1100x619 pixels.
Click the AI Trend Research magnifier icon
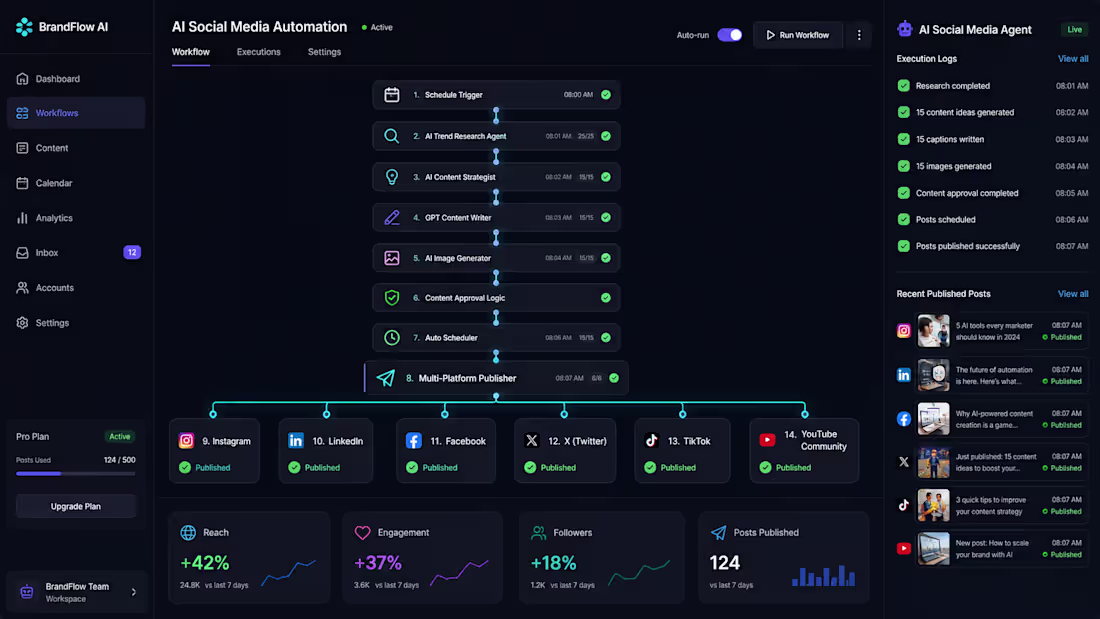click(x=391, y=136)
